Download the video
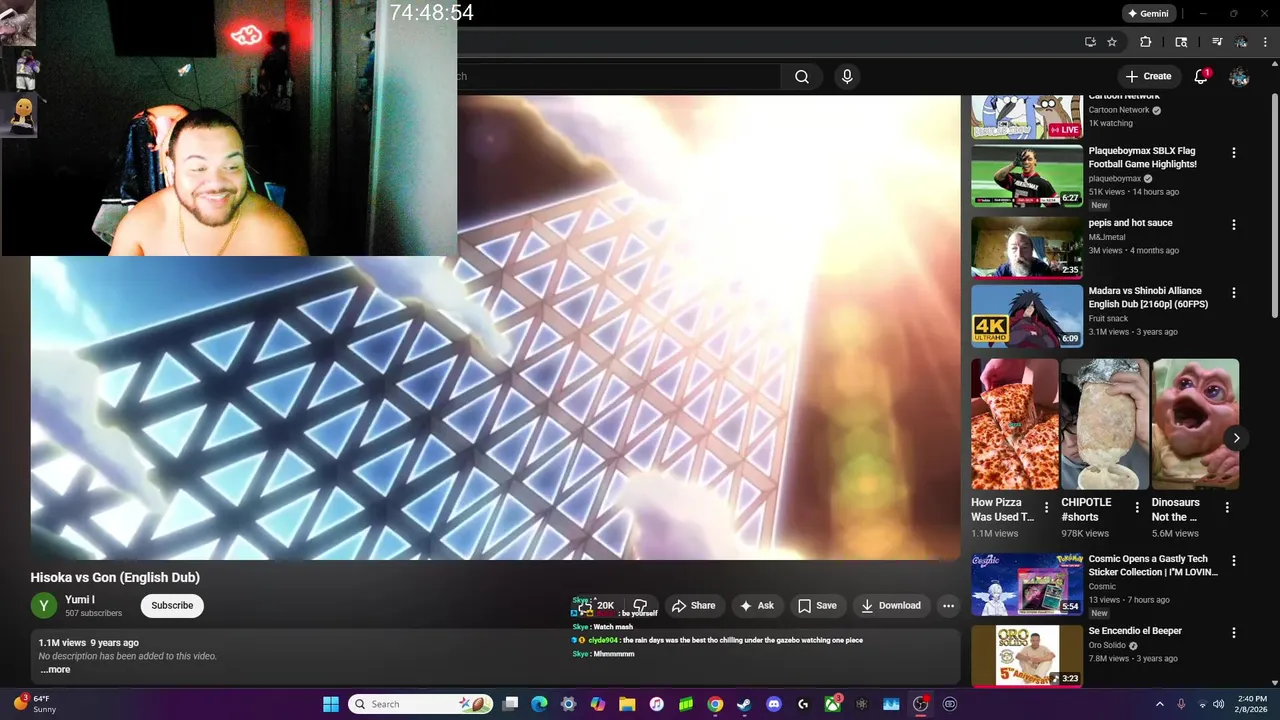 point(891,605)
